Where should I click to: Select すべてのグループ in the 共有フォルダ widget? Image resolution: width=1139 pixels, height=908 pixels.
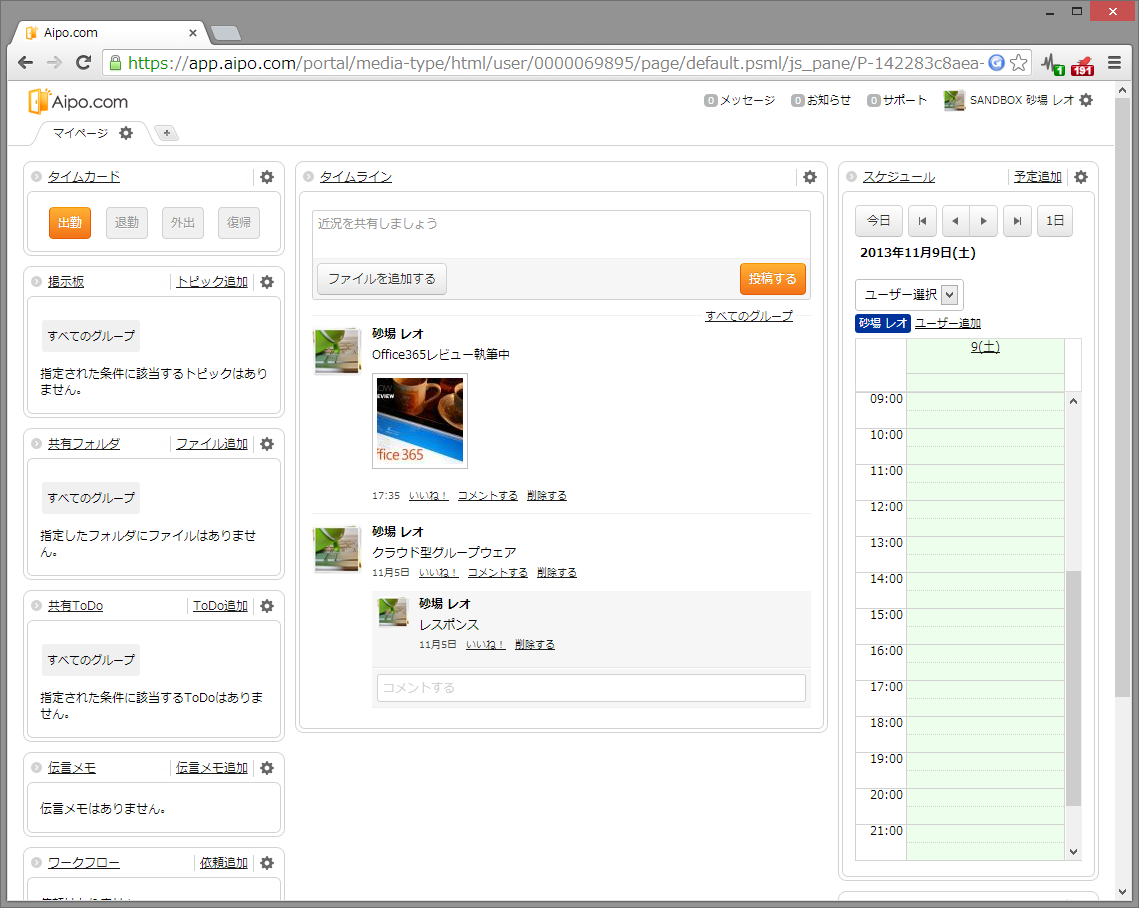pyautogui.click(x=91, y=498)
